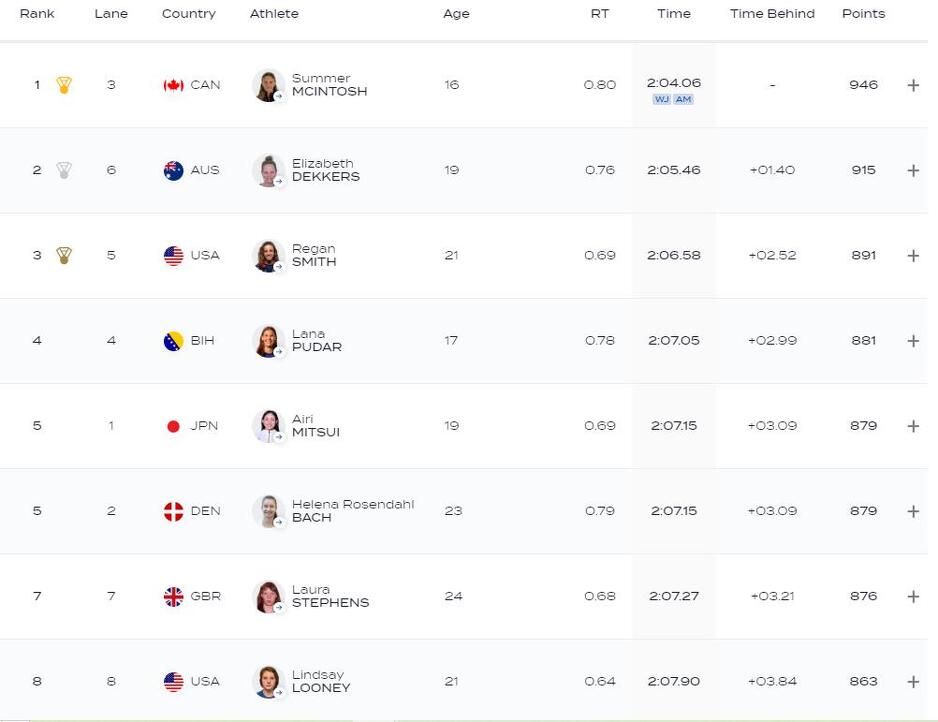Image resolution: width=938 pixels, height=722 pixels.
Task: Click the Canada flag icon
Action: click(x=173, y=85)
